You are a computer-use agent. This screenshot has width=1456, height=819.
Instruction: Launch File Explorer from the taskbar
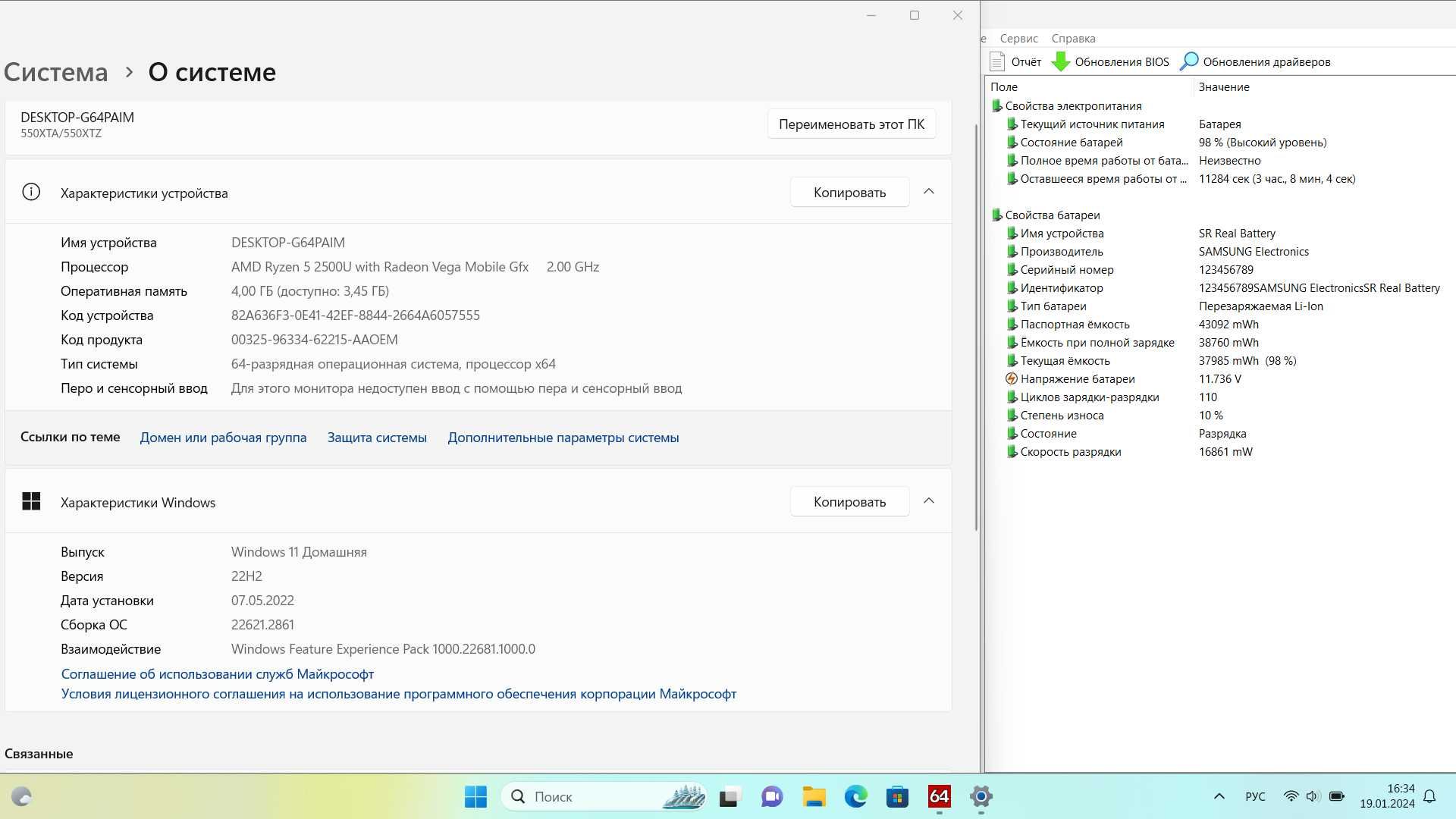814,796
